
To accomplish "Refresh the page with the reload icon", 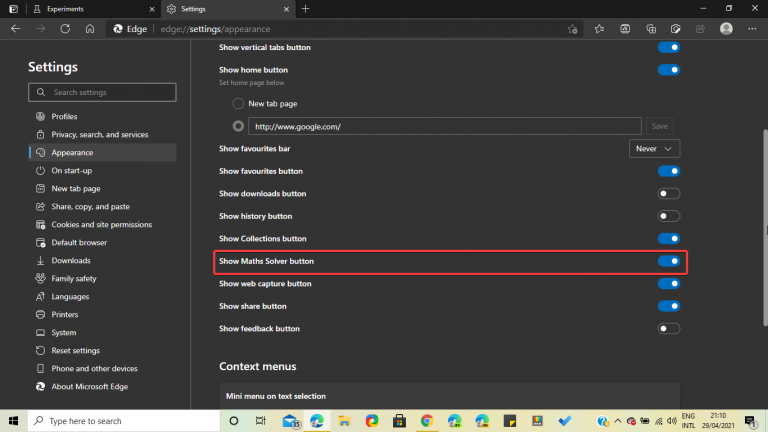I will click(x=65, y=29).
